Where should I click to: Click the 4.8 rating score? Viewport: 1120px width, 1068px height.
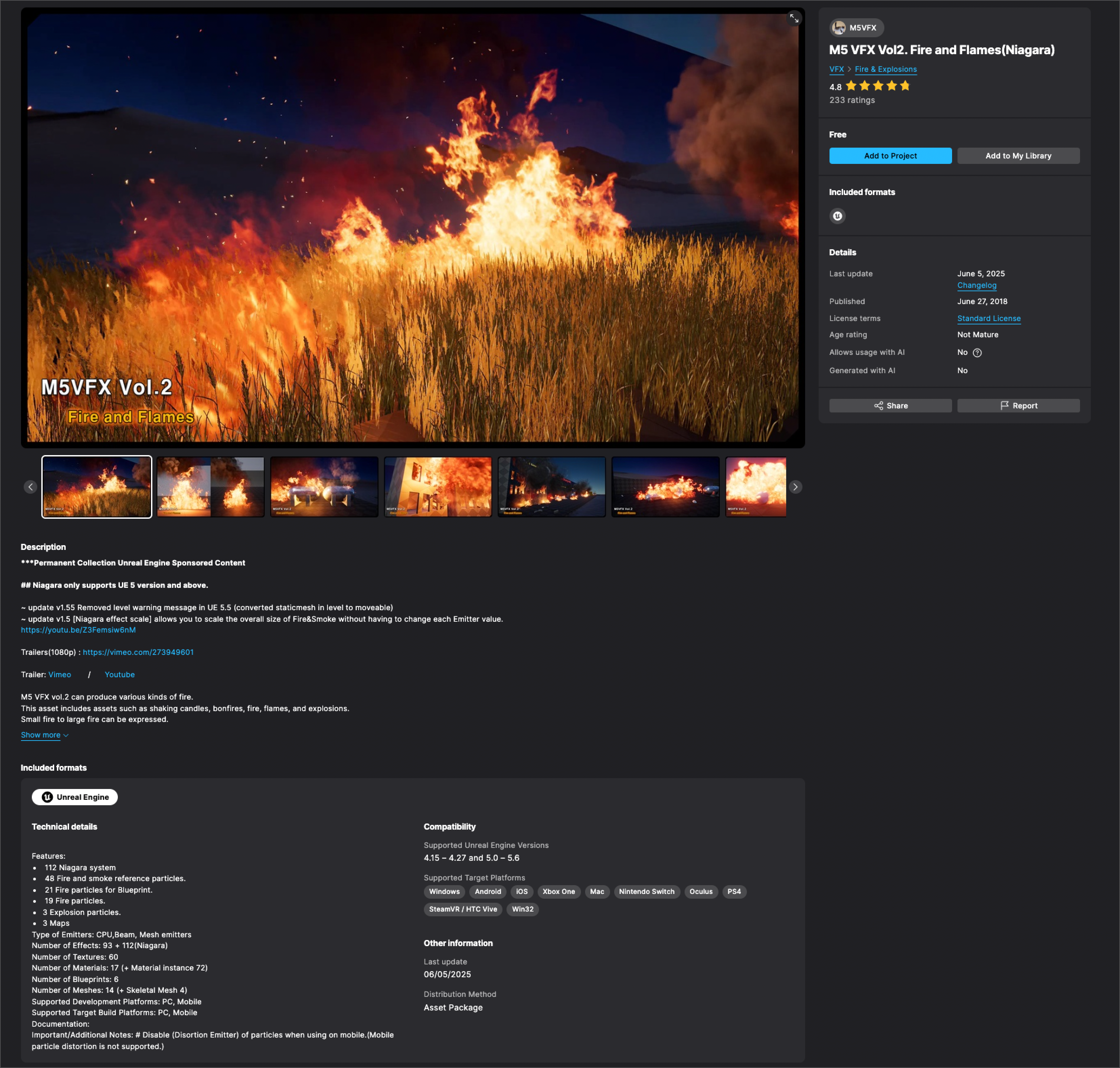click(835, 87)
